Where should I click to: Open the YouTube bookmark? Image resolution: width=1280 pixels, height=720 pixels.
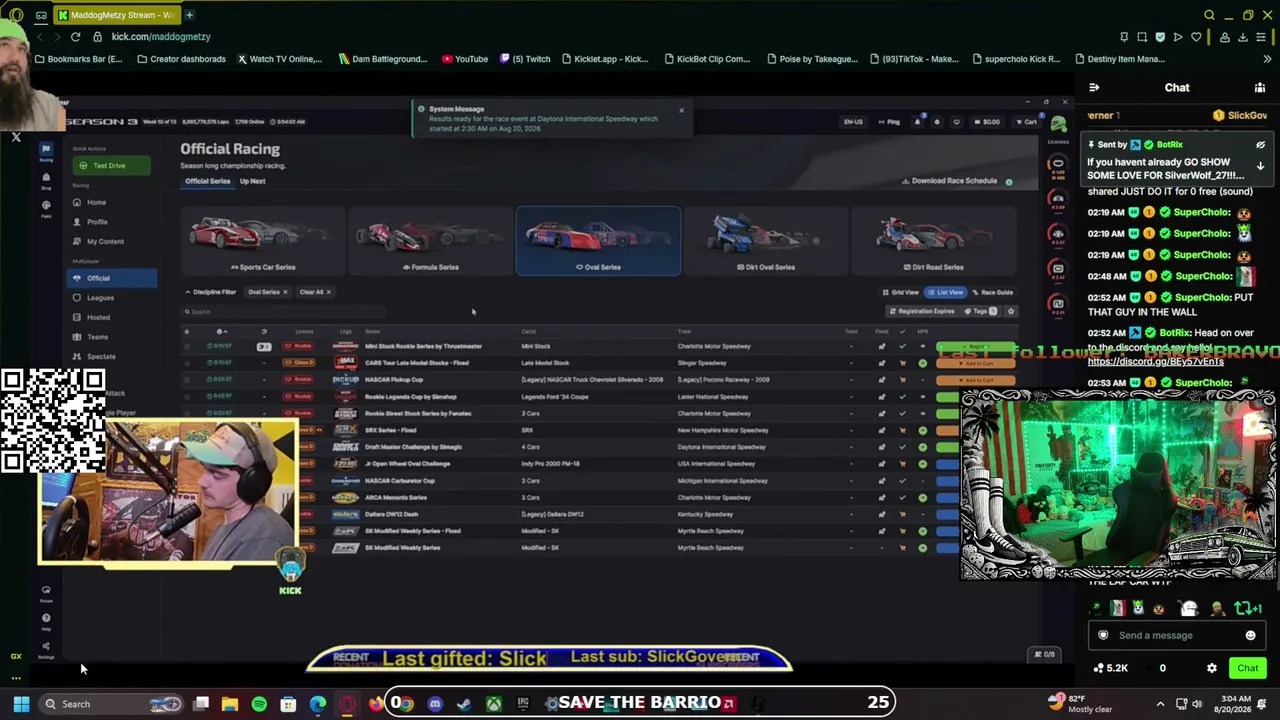(x=465, y=59)
